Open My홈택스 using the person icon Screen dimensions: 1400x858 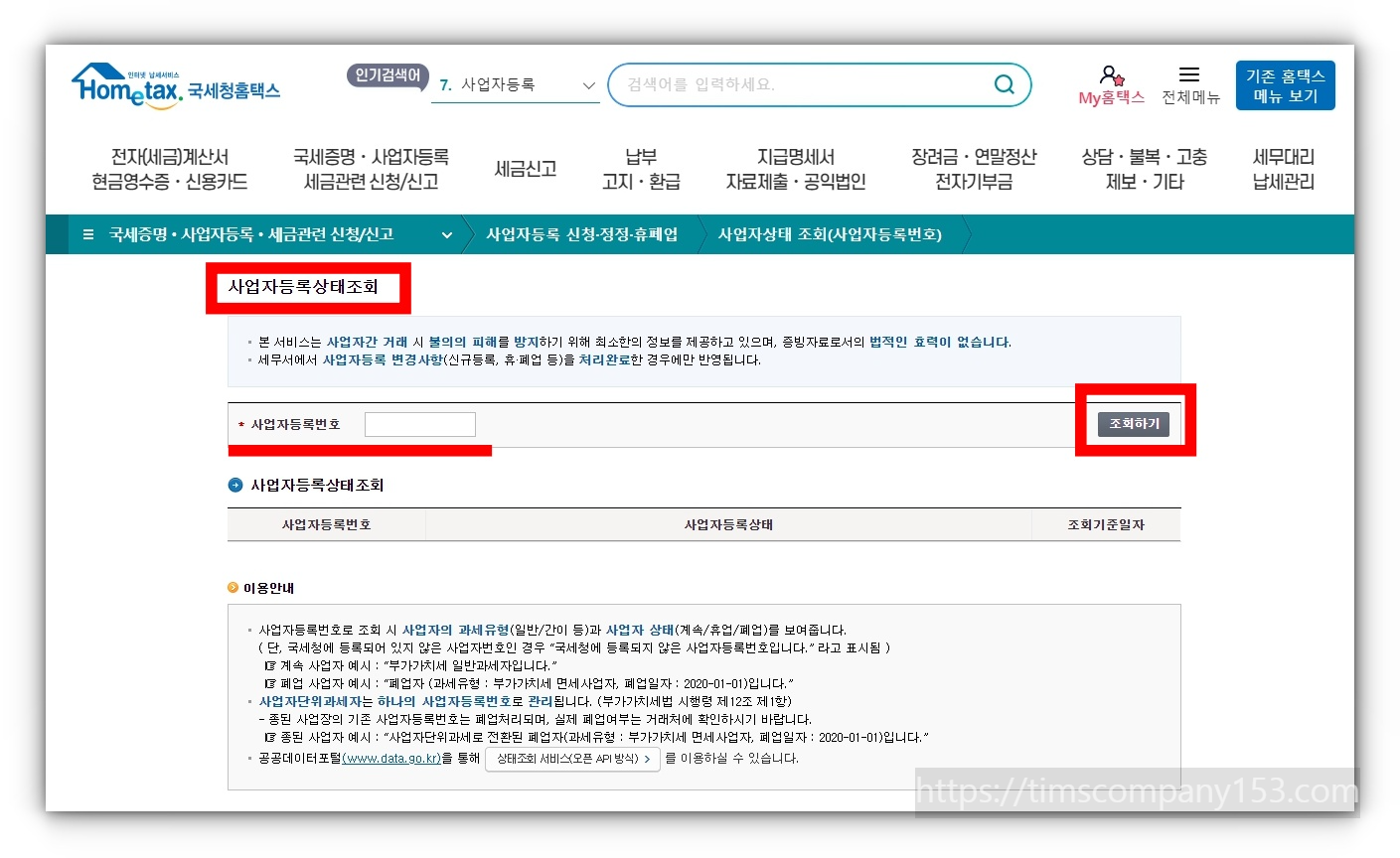click(x=1110, y=75)
